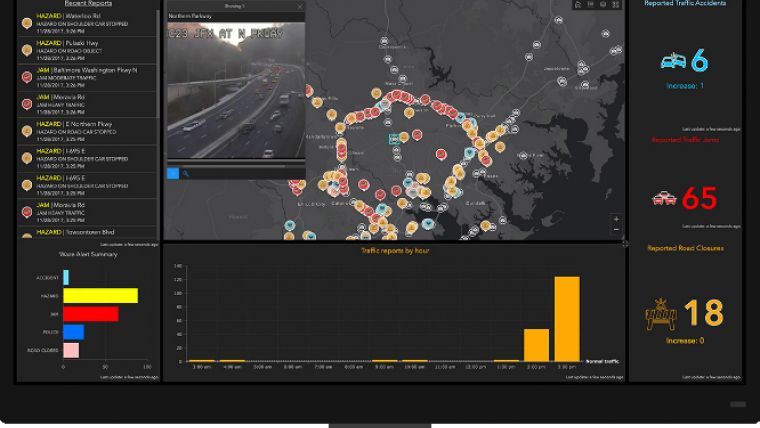Zoom in using the map plus button
The height and width of the screenshot is (428, 760).
(x=616, y=219)
